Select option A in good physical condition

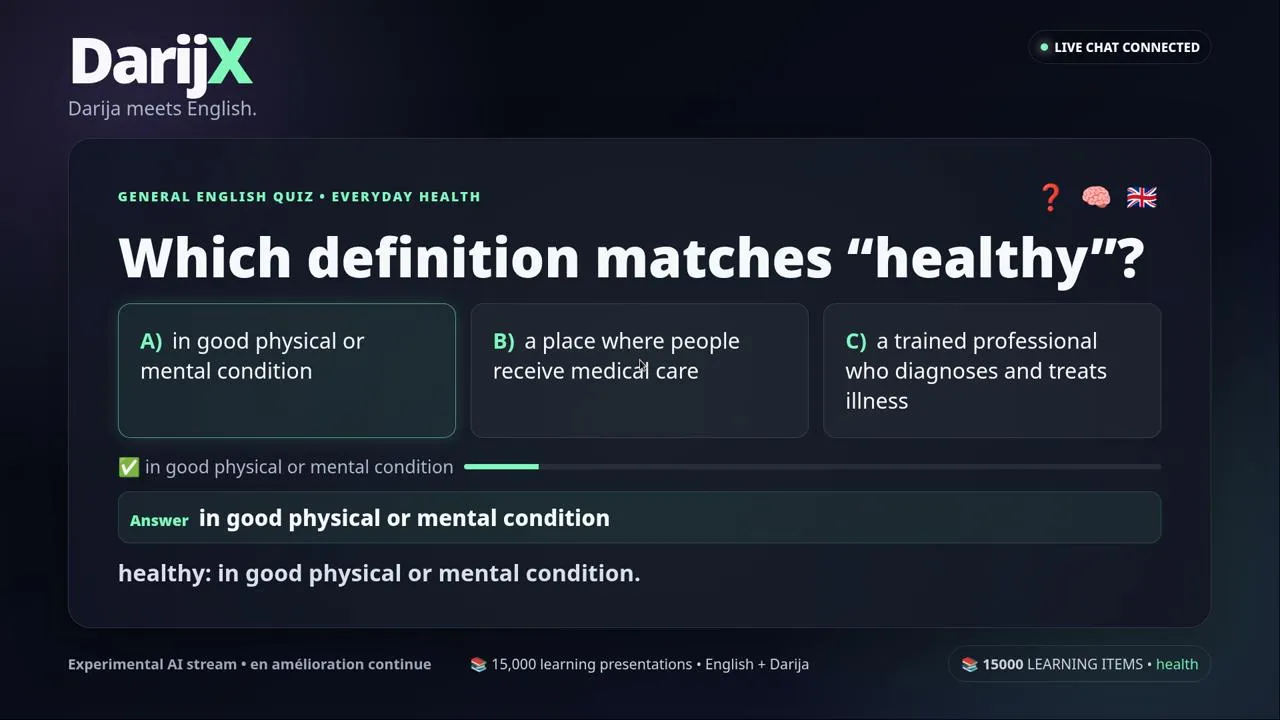point(287,370)
